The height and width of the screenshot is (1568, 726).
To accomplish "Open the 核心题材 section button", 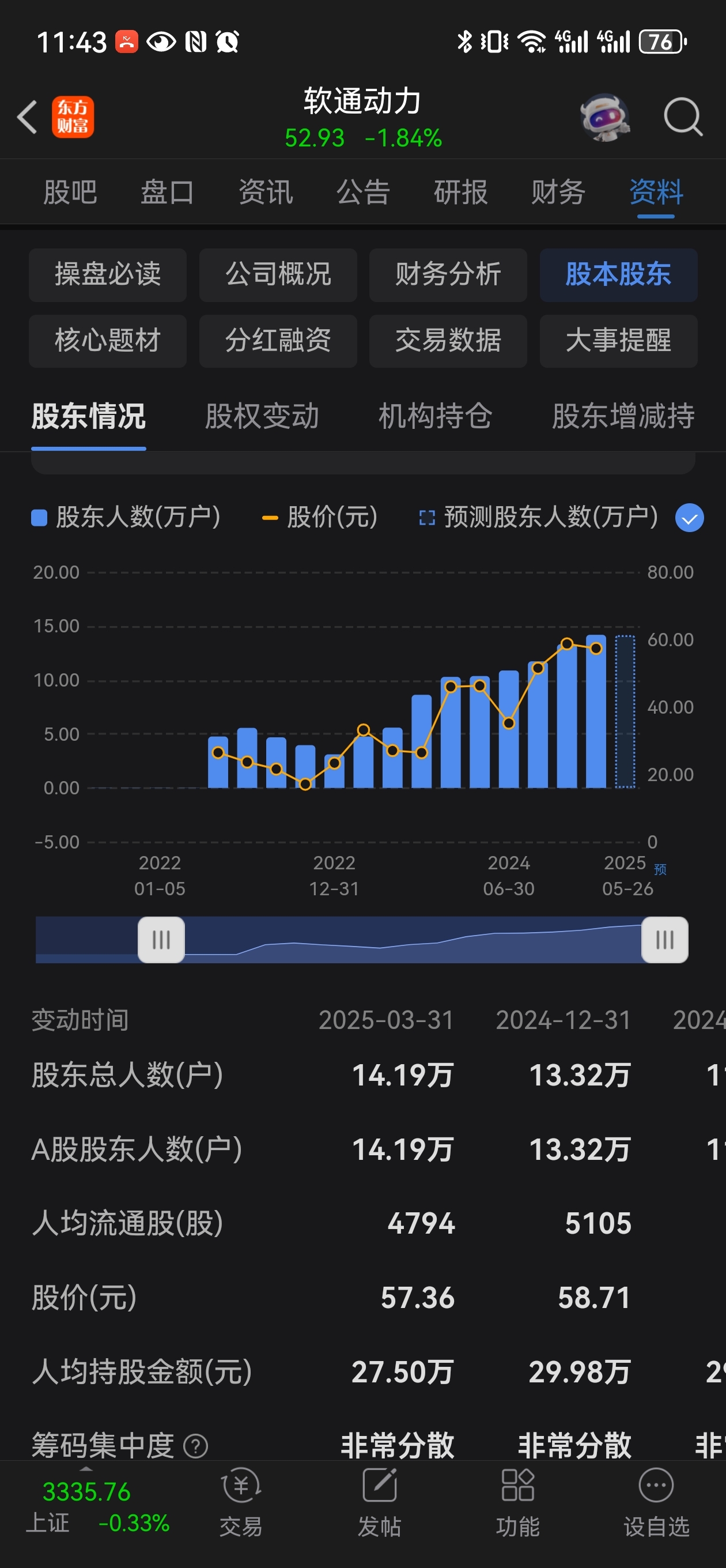I will 108,341.
